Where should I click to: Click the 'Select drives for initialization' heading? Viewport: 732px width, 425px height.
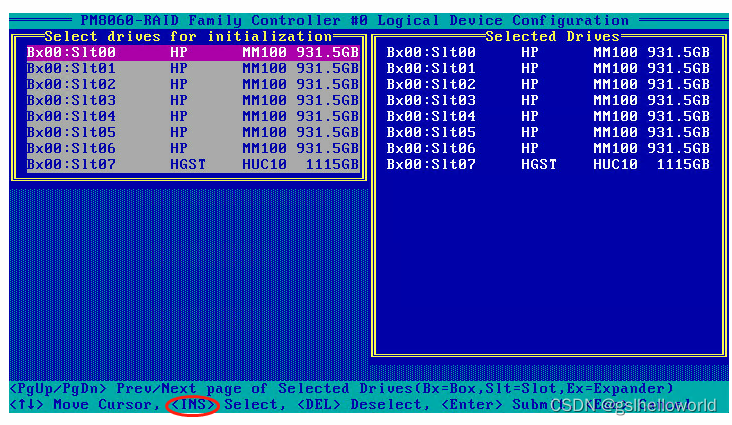coord(188,36)
